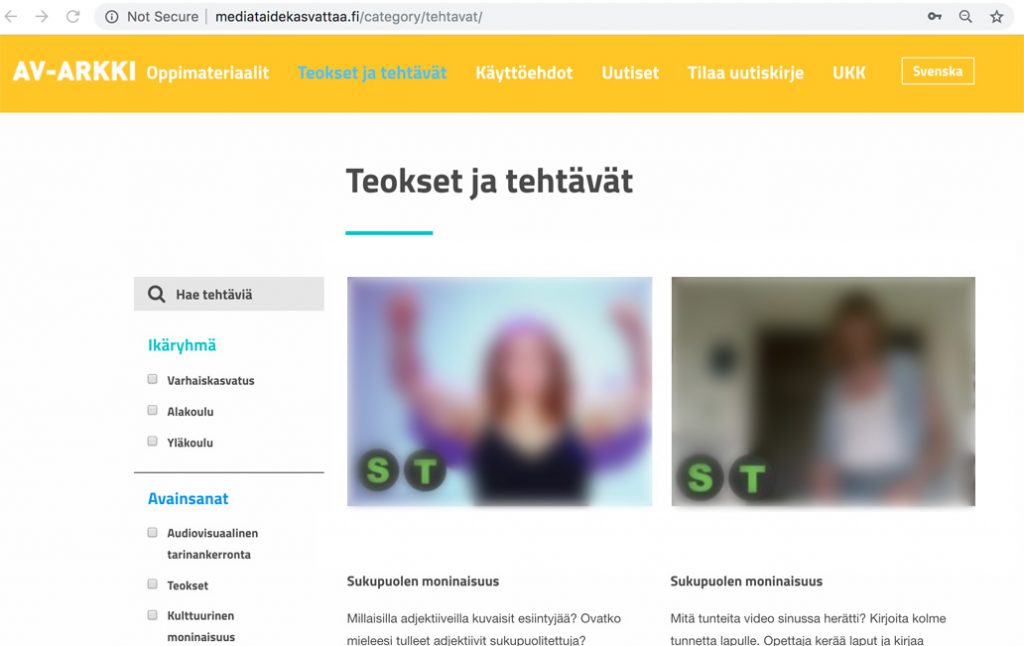This screenshot has height=646, width=1024.
Task: Open the first Sukupuolen moninaisuus thumbnail
Action: (500, 391)
